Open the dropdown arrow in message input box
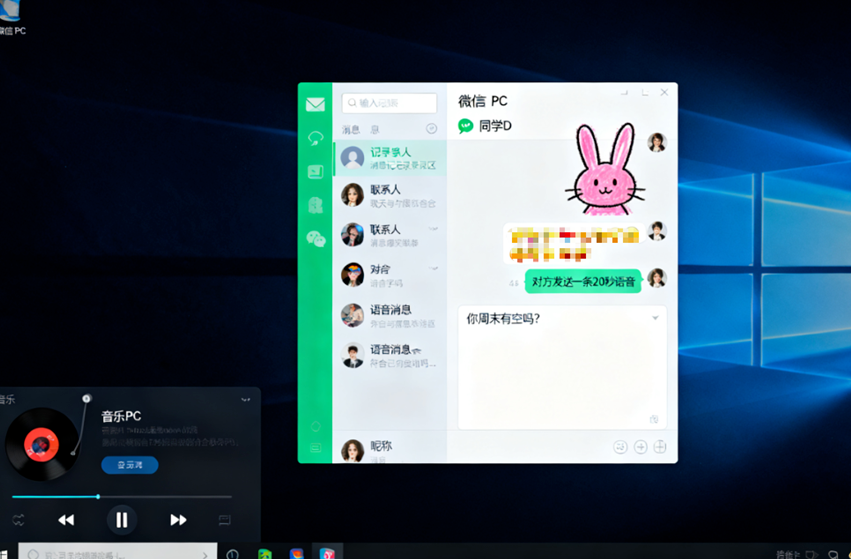The image size is (851, 559). [x=655, y=317]
